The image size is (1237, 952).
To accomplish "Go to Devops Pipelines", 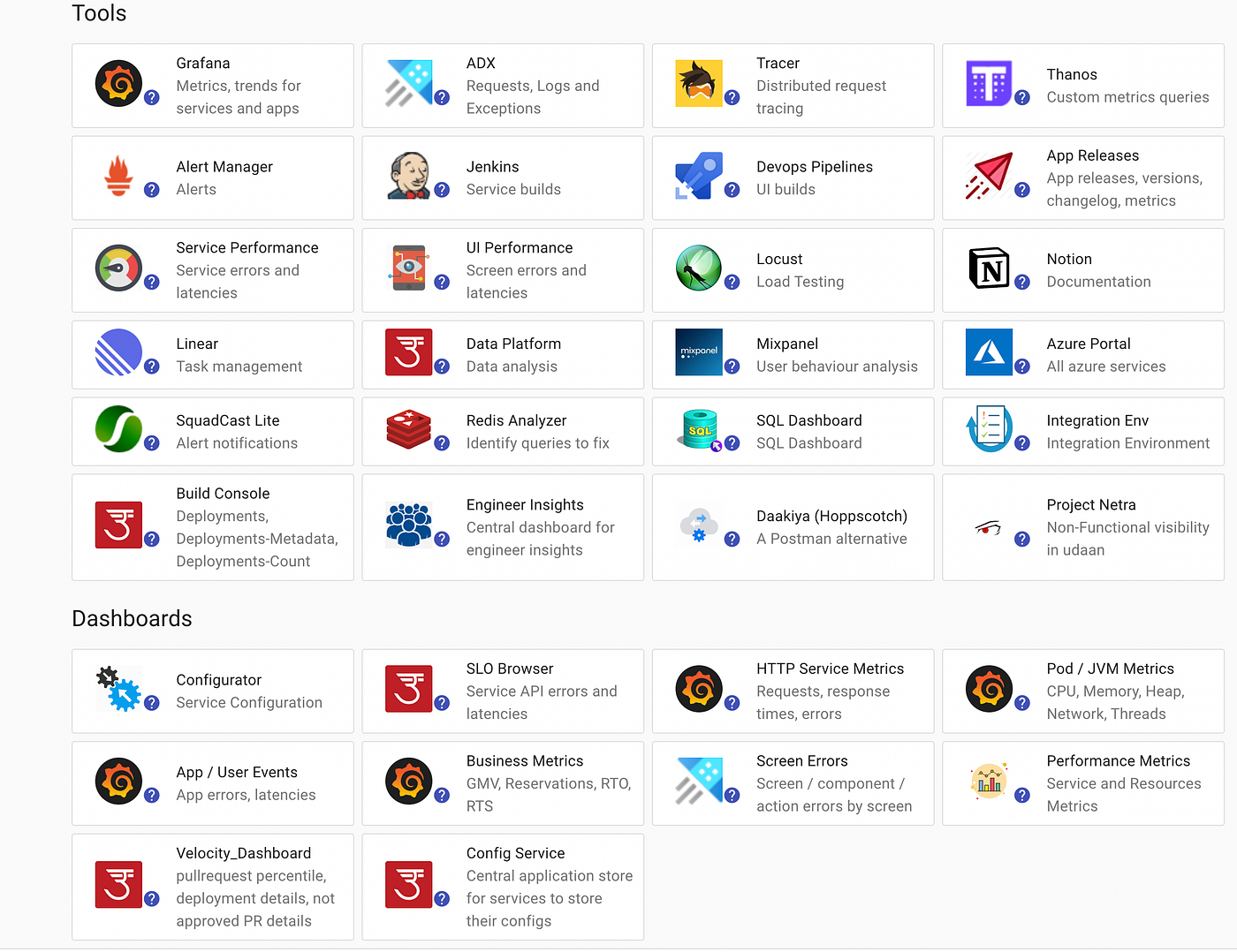I will pos(815,167).
